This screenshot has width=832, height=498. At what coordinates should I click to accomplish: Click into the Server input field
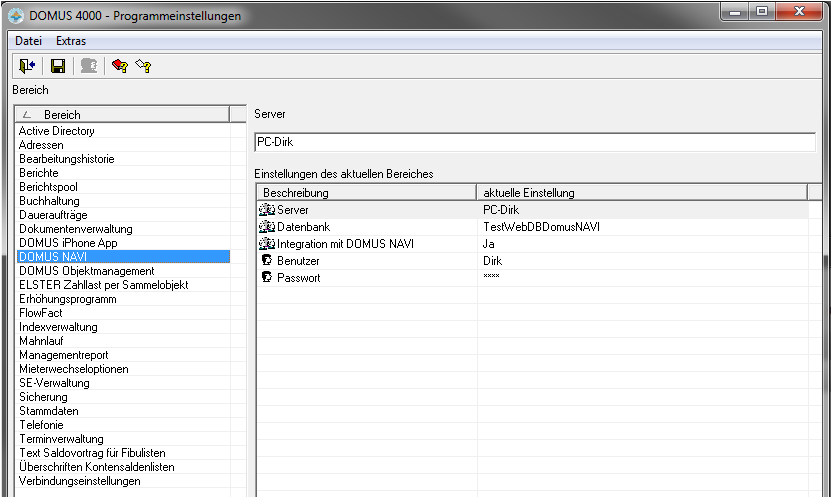(535, 142)
